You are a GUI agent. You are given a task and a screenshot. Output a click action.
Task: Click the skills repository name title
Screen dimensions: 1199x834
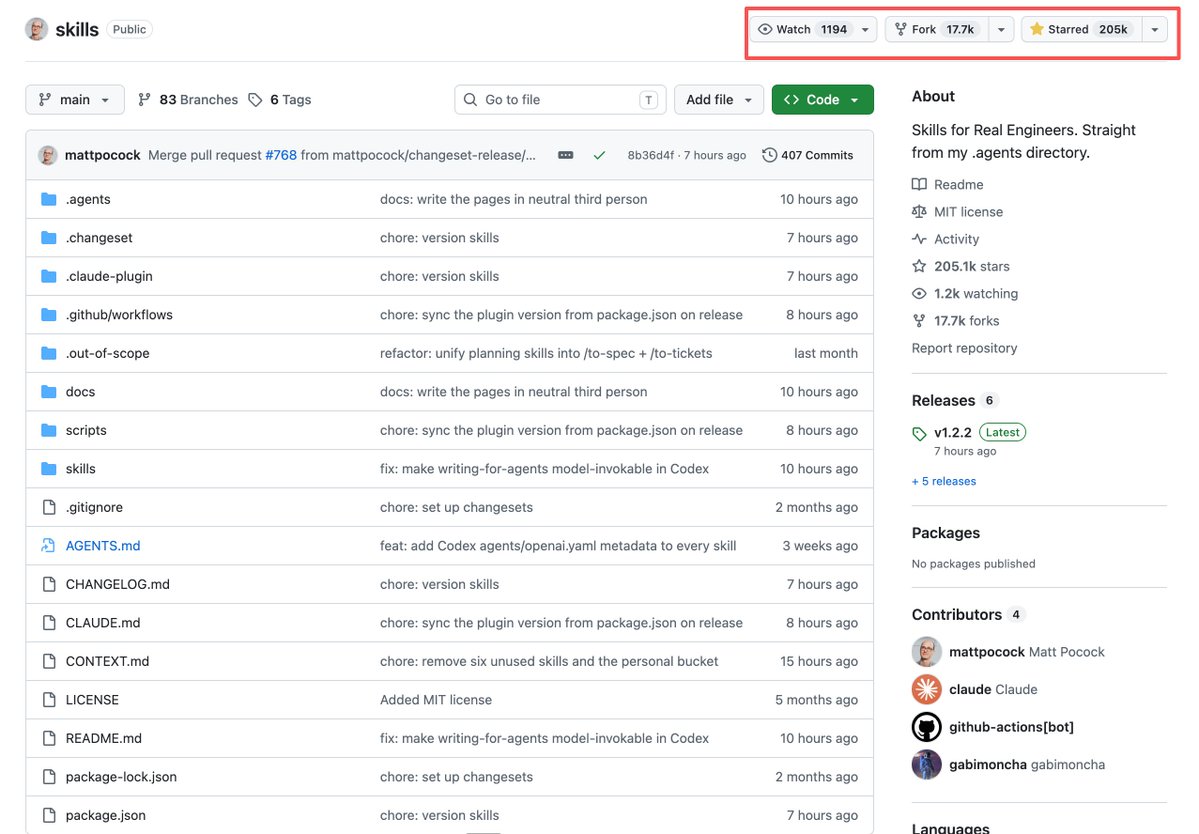[77, 29]
